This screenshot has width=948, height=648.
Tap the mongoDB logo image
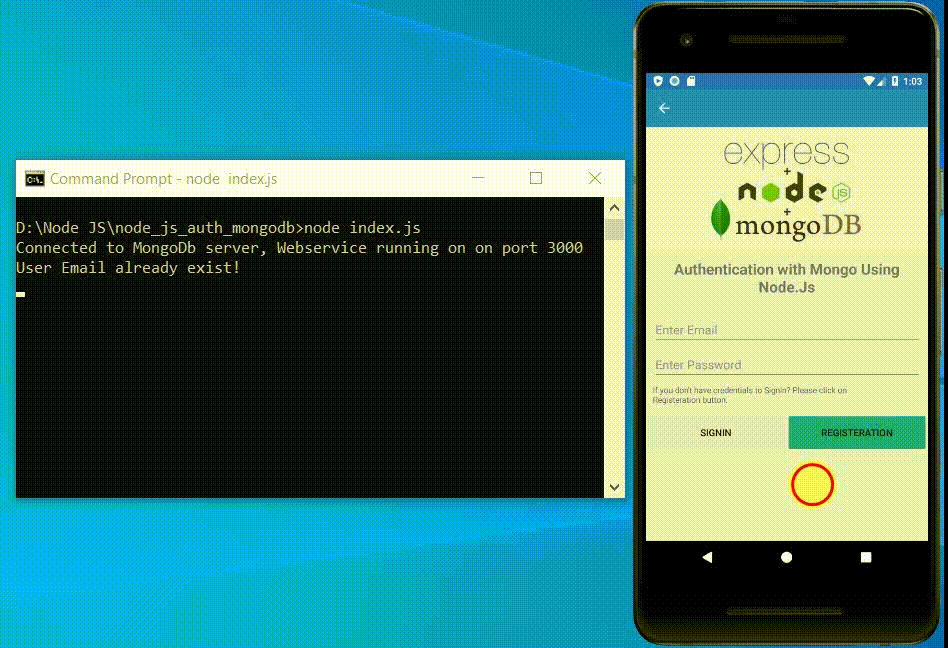point(786,222)
